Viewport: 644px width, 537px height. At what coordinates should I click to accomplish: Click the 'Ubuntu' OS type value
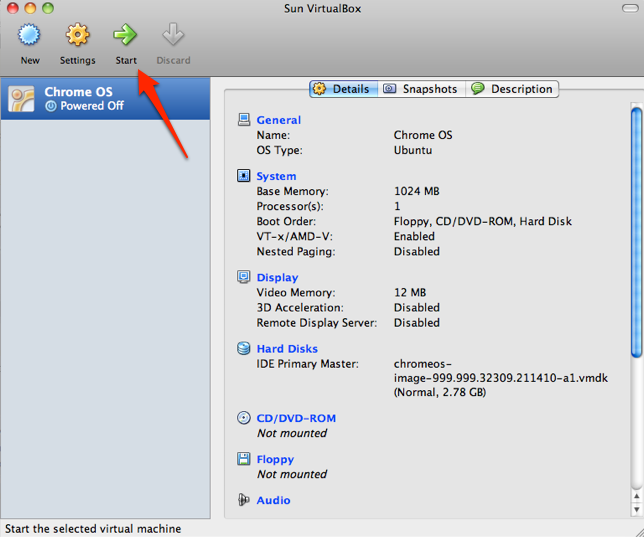(413, 150)
